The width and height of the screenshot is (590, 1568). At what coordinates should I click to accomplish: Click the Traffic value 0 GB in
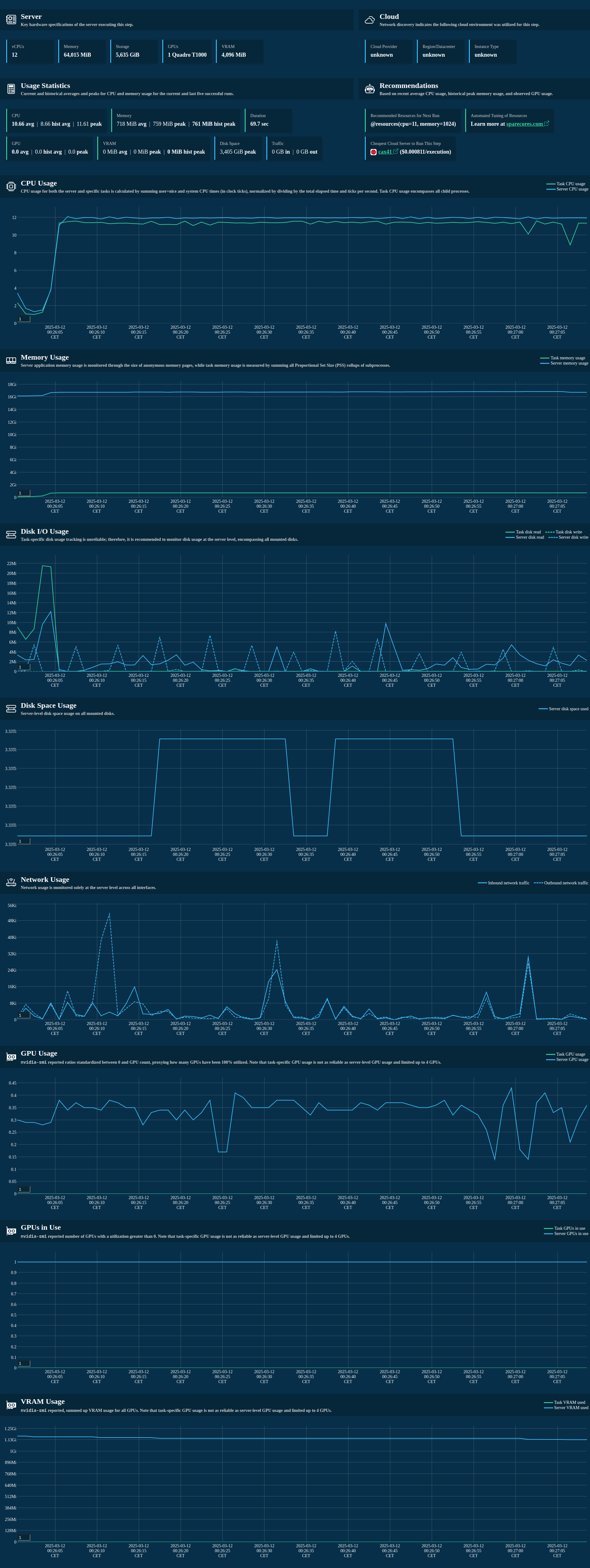coord(281,151)
